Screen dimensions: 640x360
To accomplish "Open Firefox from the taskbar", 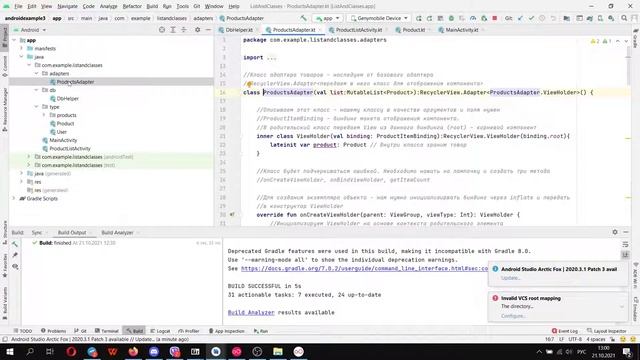I will [x=133, y=351].
